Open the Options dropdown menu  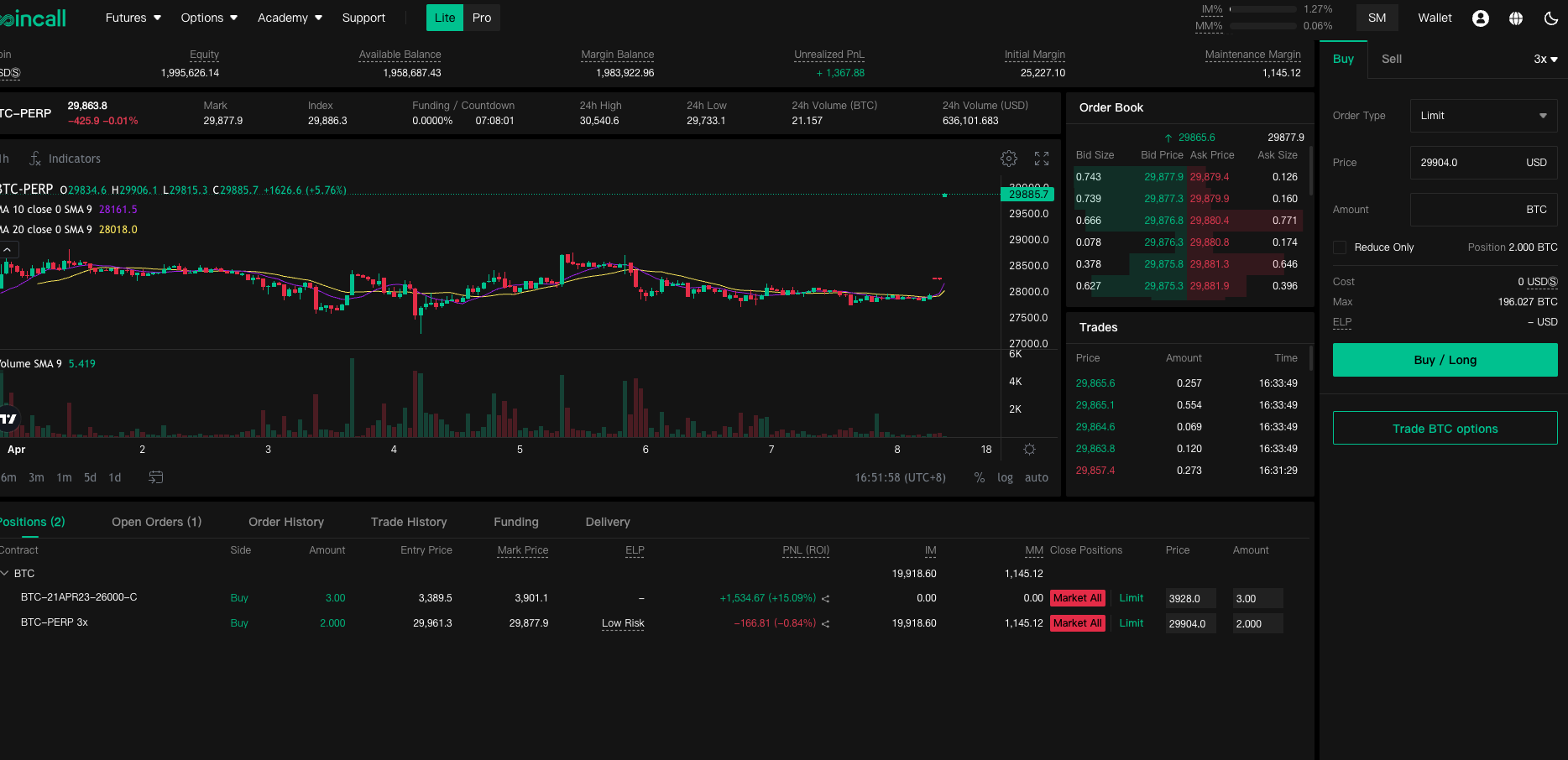(209, 18)
